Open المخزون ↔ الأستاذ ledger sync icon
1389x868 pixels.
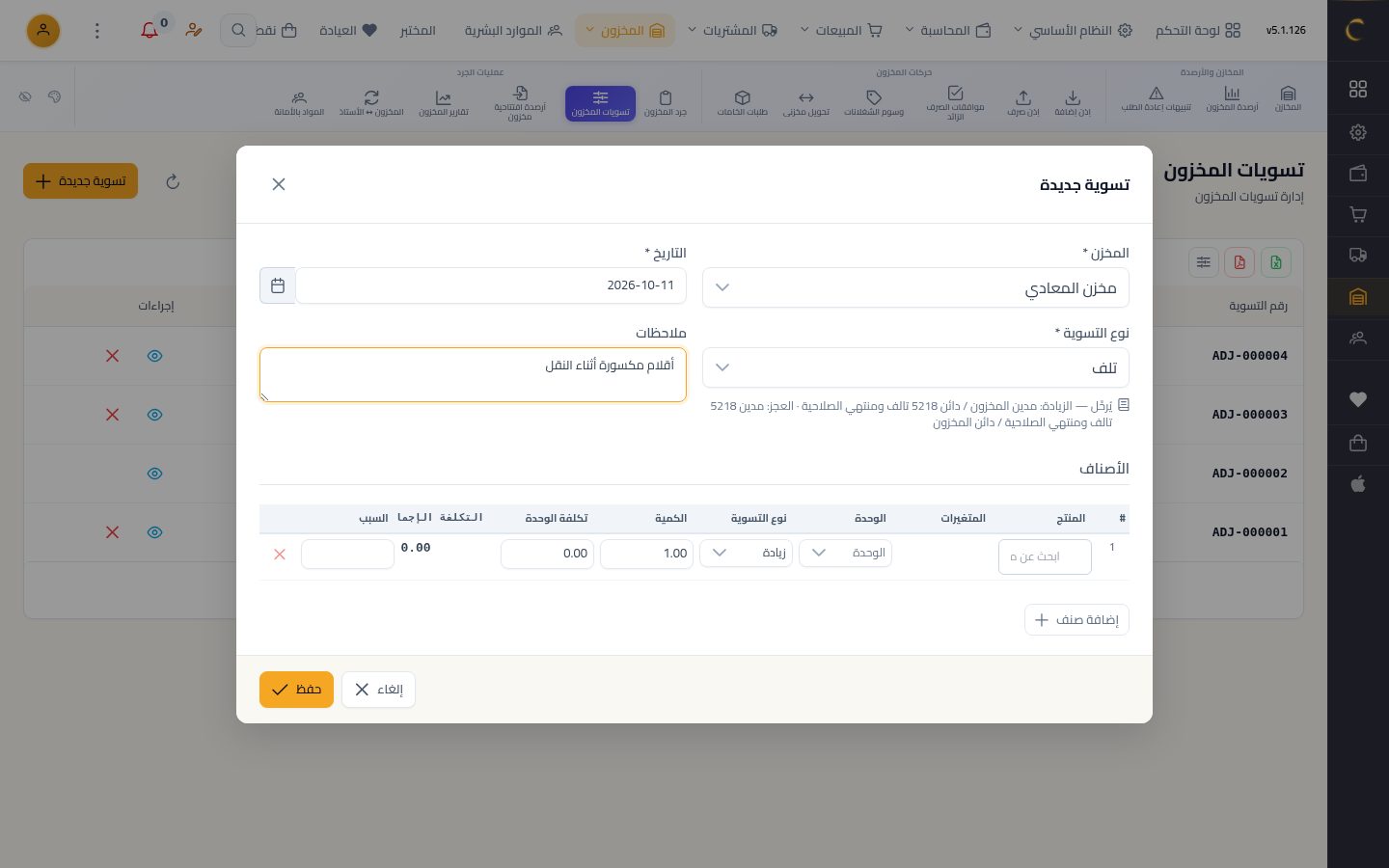pyautogui.click(x=371, y=102)
